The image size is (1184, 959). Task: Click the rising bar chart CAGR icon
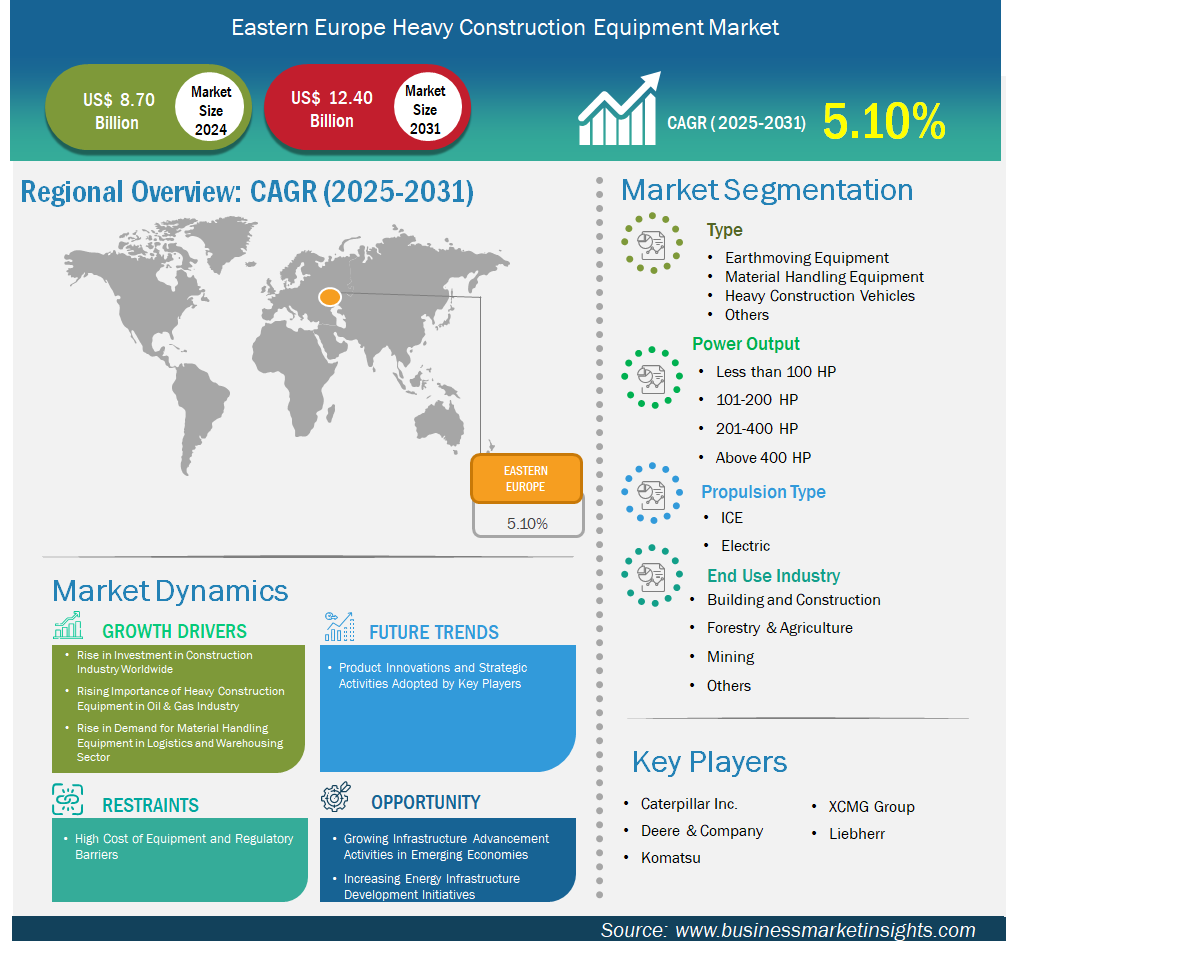tap(619, 109)
